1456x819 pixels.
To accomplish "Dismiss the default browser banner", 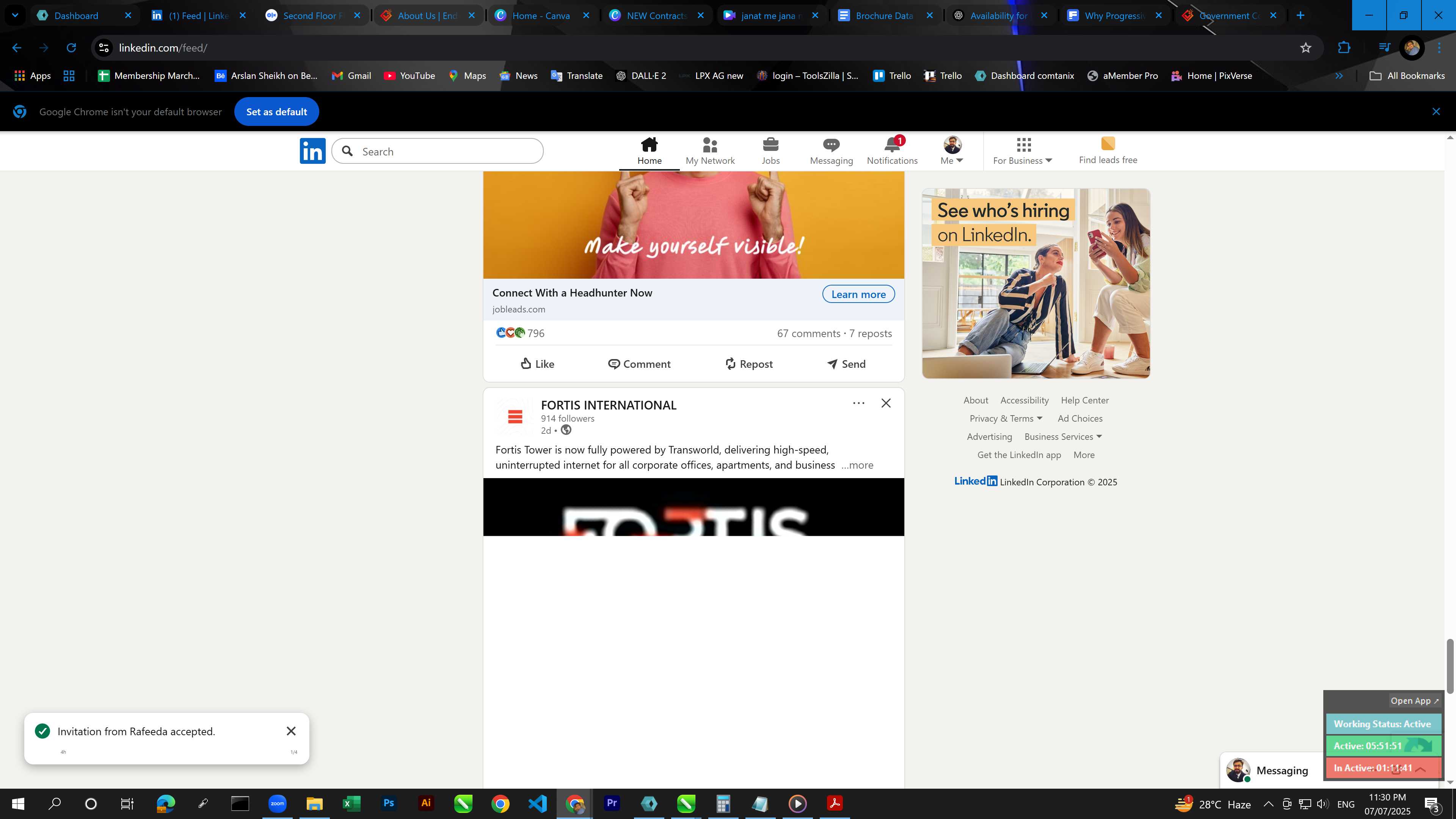I will (1436, 112).
